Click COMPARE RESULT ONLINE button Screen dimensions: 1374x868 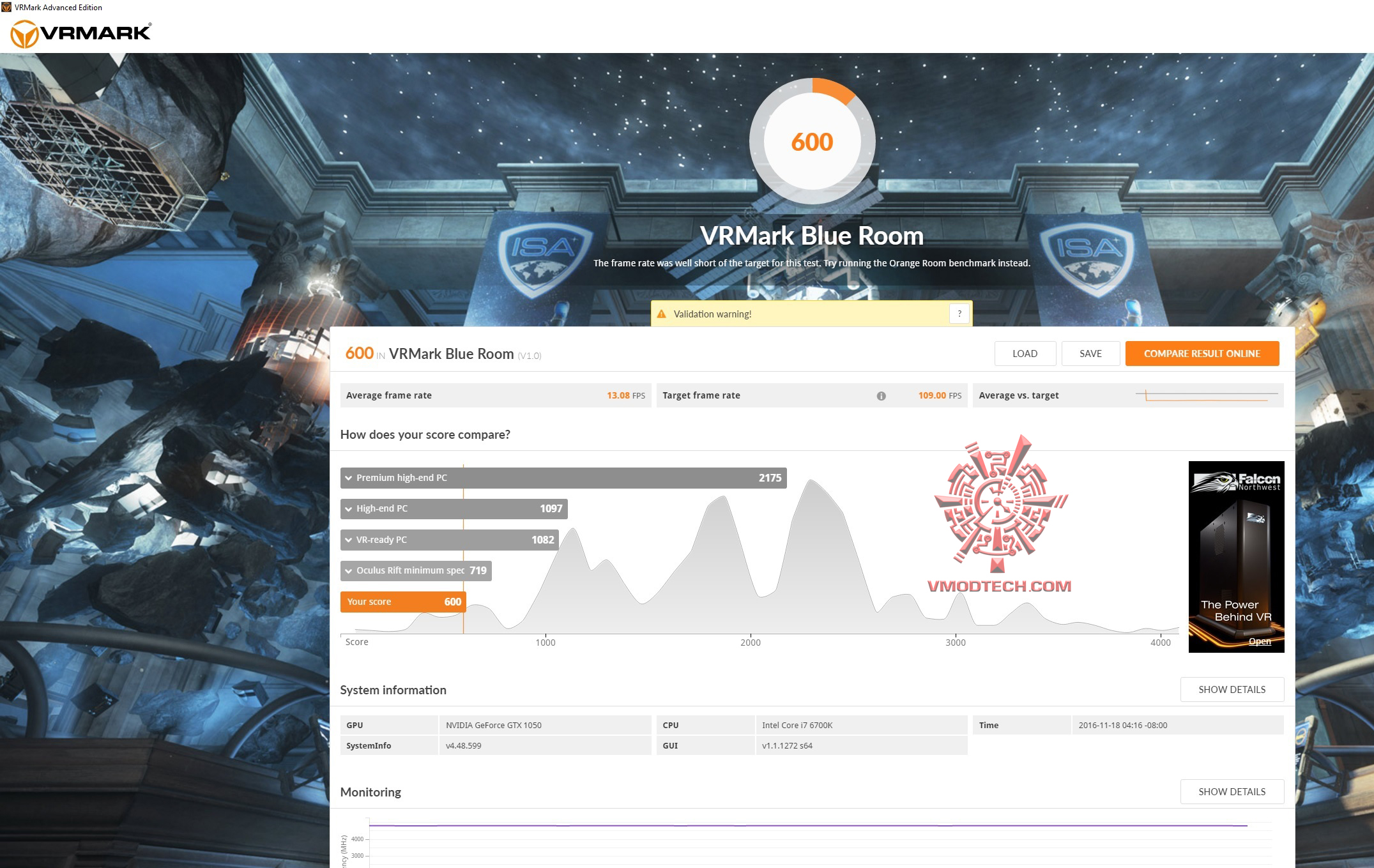tap(1202, 353)
